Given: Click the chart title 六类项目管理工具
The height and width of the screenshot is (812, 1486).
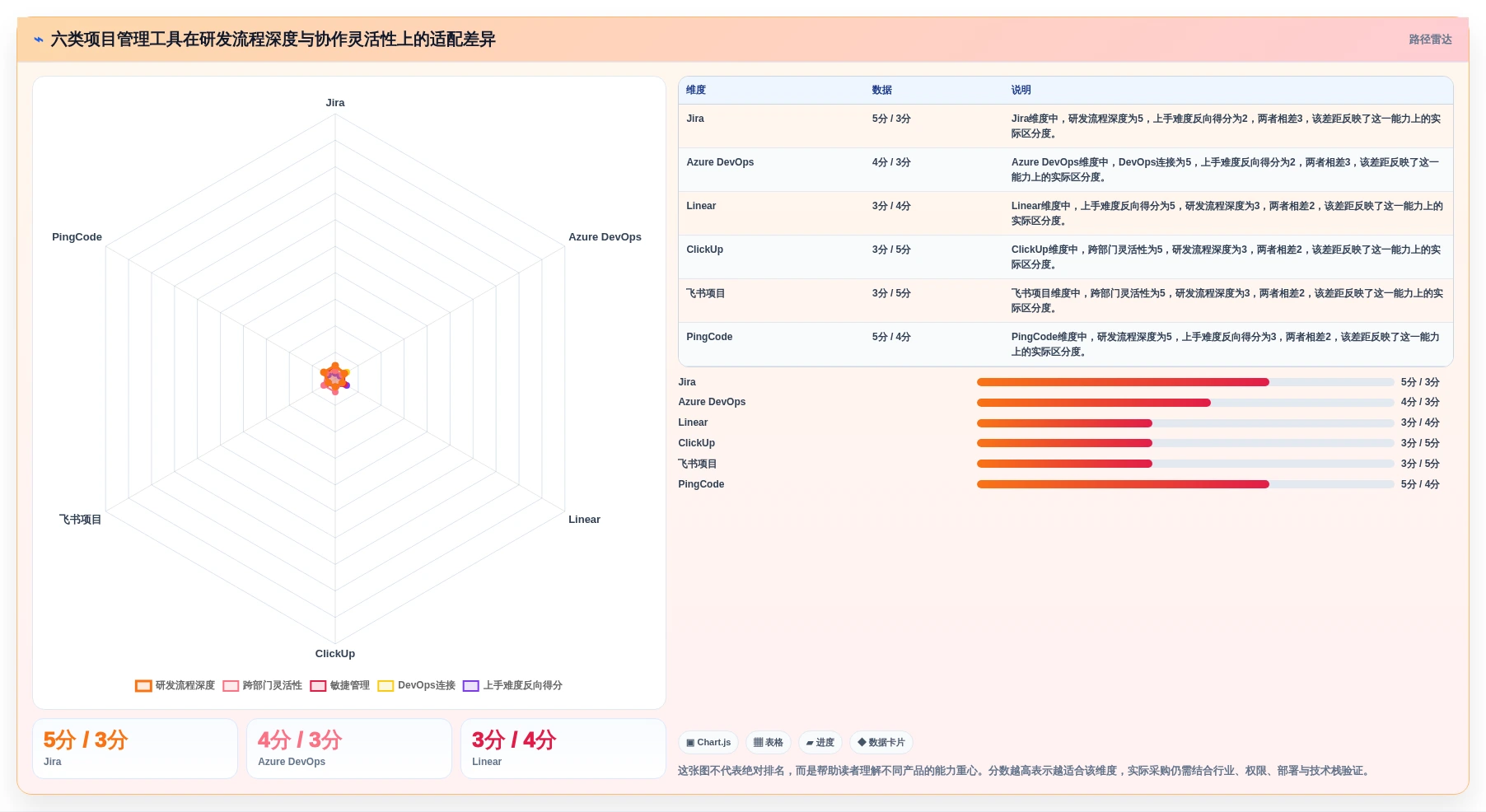Looking at the screenshot, I should 273,40.
